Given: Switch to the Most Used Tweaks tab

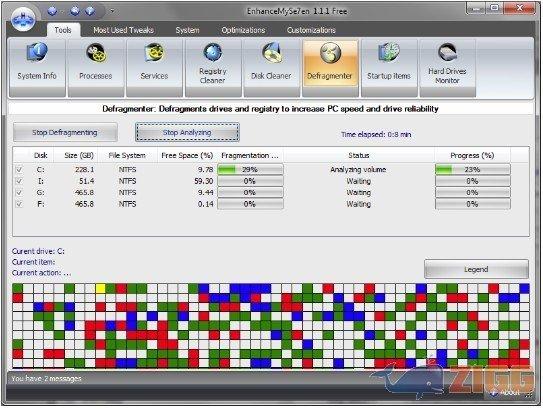Looking at the screenshot, I should click(124, 30).
